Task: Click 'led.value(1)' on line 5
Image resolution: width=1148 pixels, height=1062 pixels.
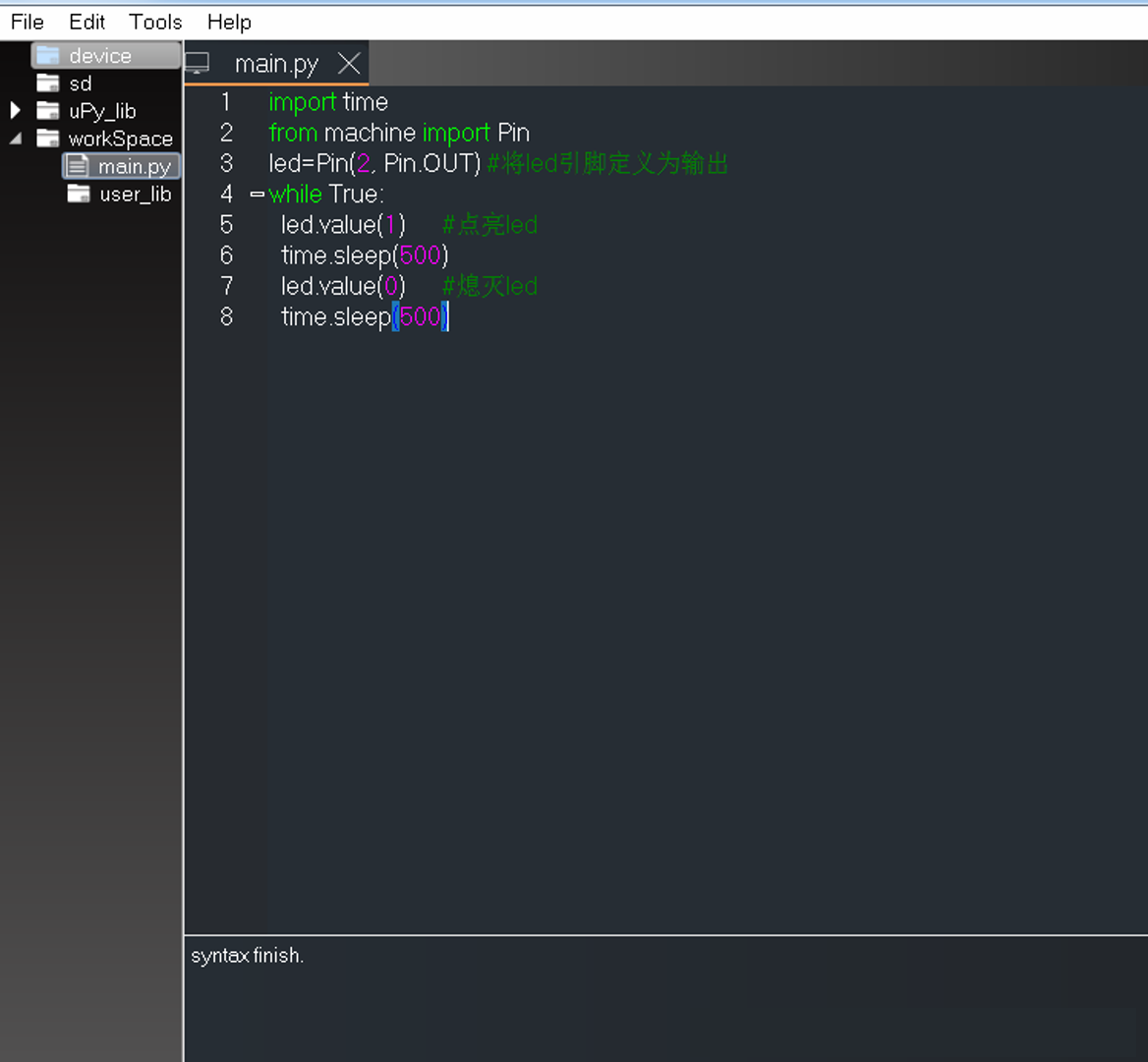Action: click(343, 225)
